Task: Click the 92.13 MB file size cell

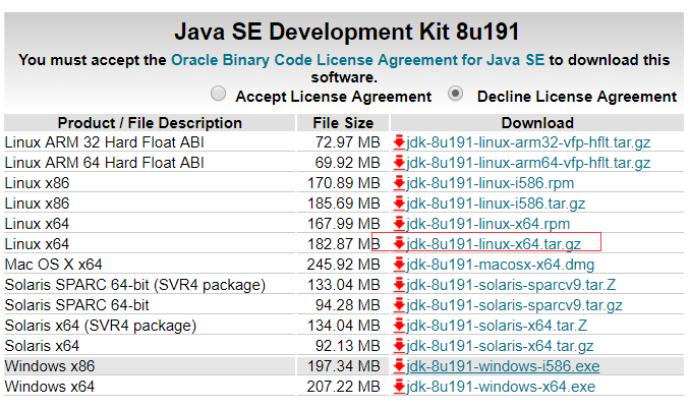Action: coord(347,345)
